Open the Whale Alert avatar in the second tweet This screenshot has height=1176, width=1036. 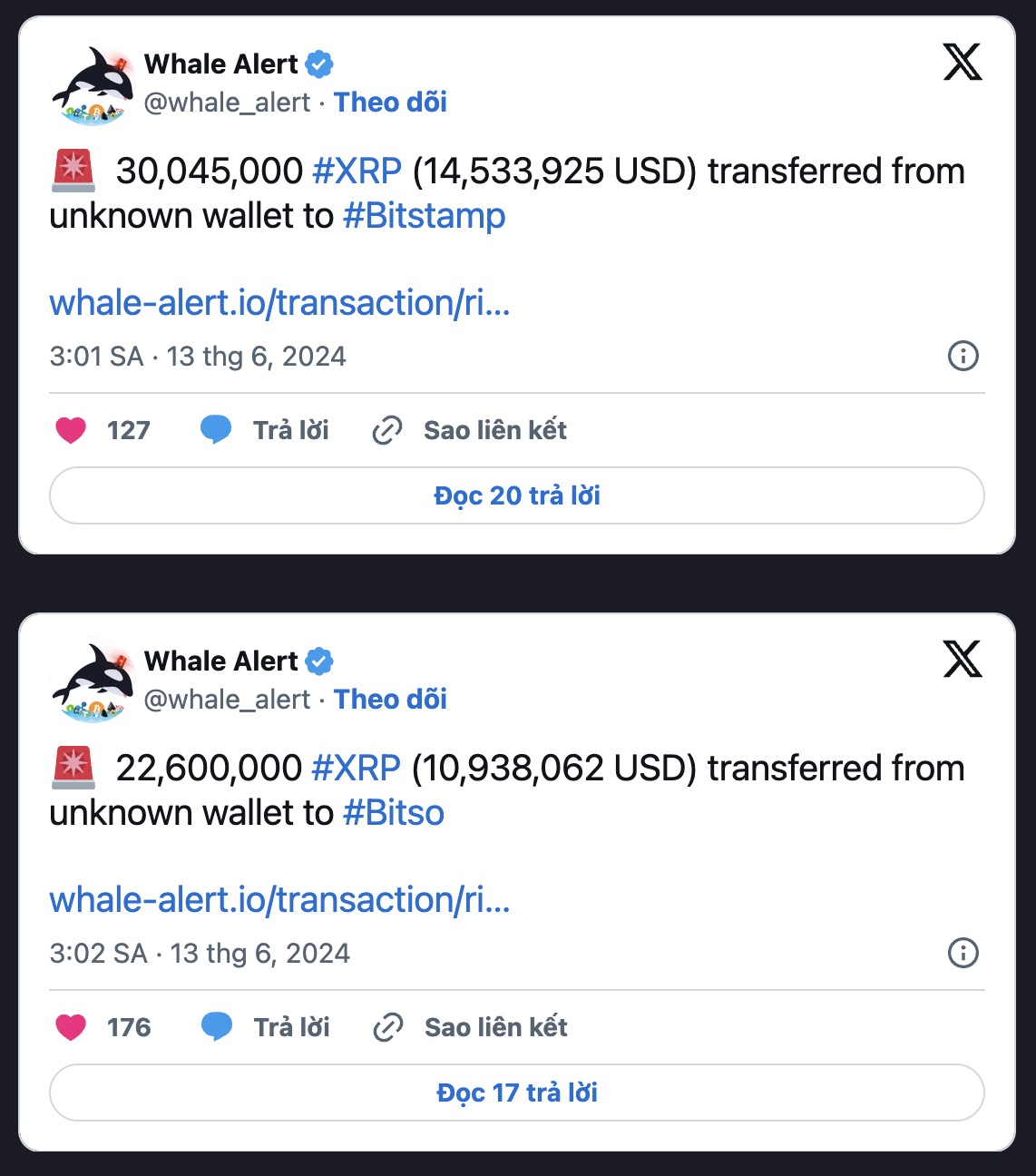pyautogui.click(x=93, y=681)
